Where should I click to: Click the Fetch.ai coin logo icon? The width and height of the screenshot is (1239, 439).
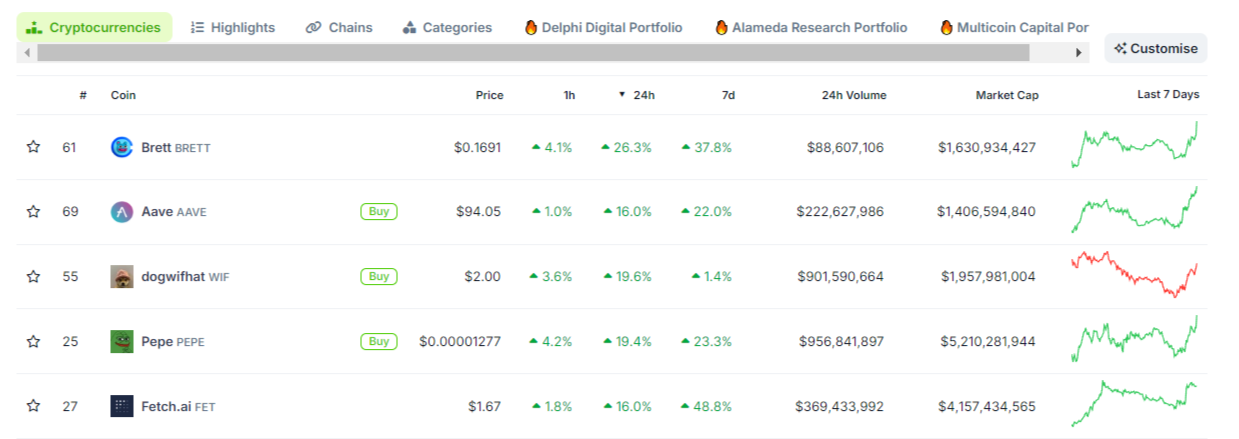[122, 406]
